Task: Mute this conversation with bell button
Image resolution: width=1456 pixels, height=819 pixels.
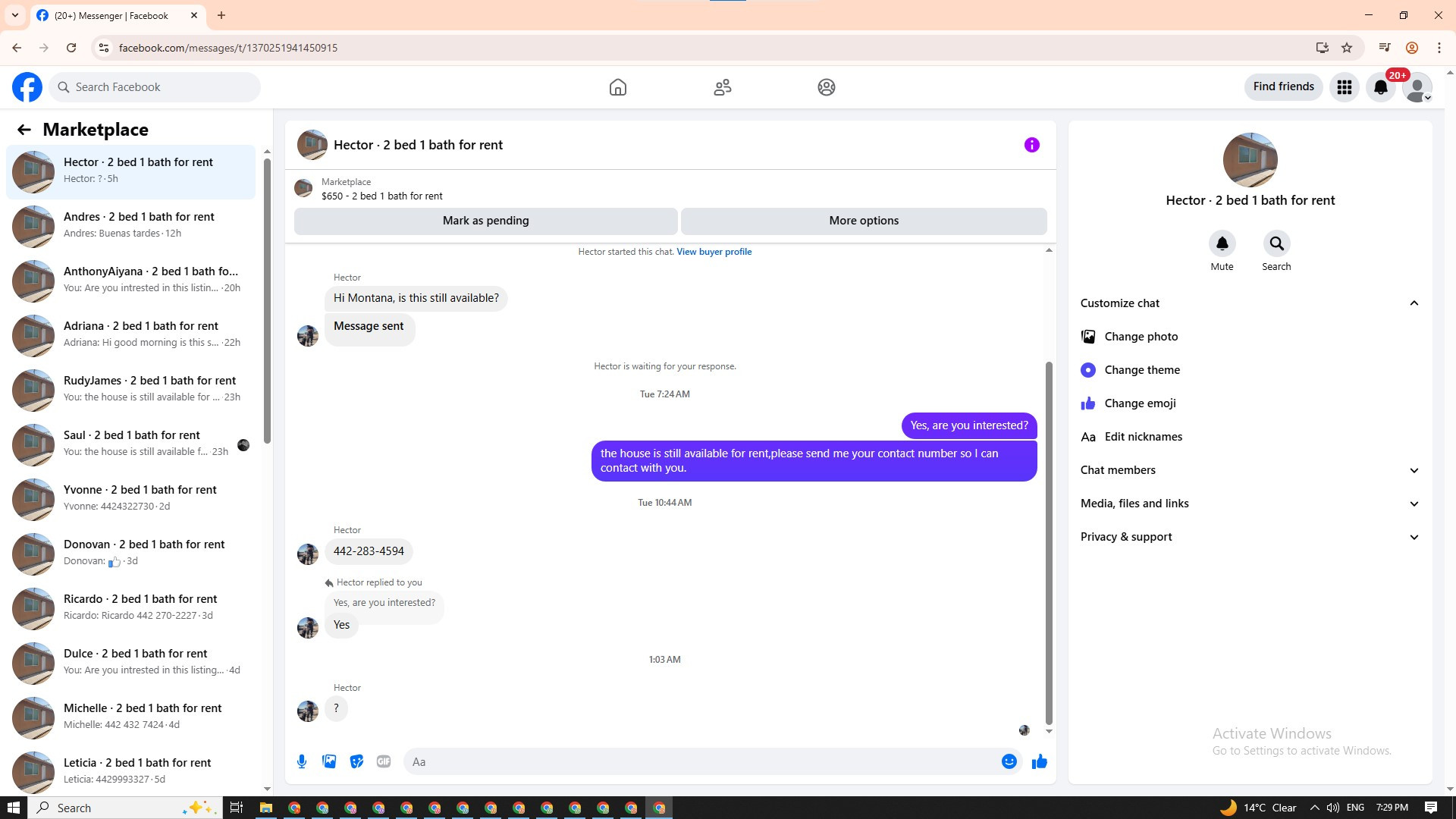Action: coord(1222,244)
